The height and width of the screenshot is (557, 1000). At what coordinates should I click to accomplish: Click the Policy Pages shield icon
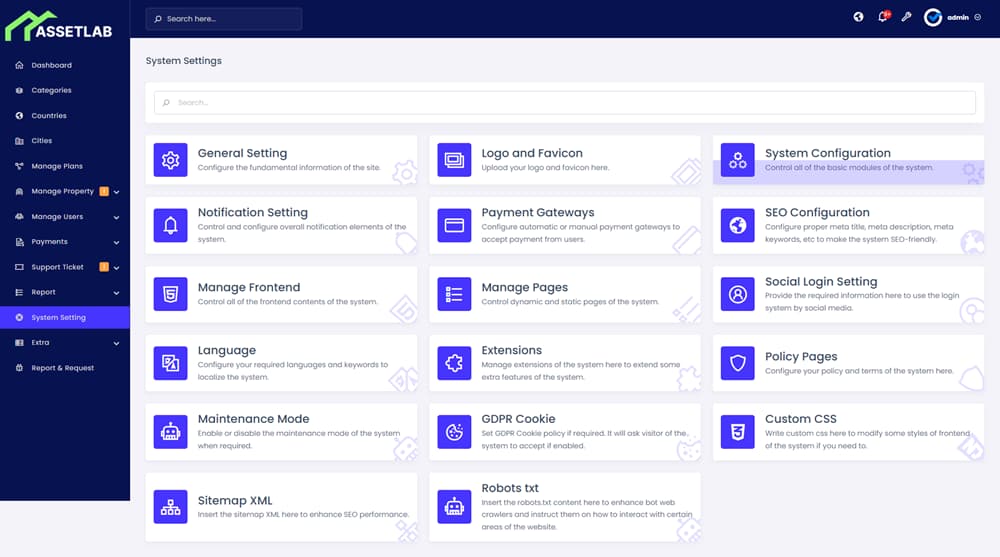pyautogui.click(x=738, y=363)
